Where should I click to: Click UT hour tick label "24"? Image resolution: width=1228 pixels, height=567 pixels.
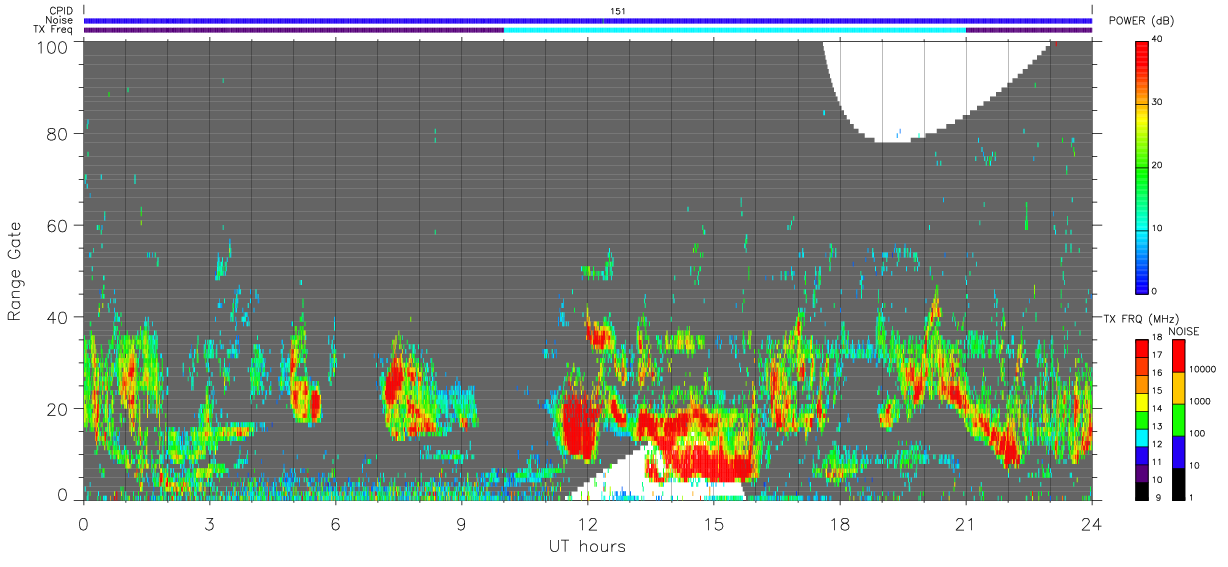tap(1092, 523)
